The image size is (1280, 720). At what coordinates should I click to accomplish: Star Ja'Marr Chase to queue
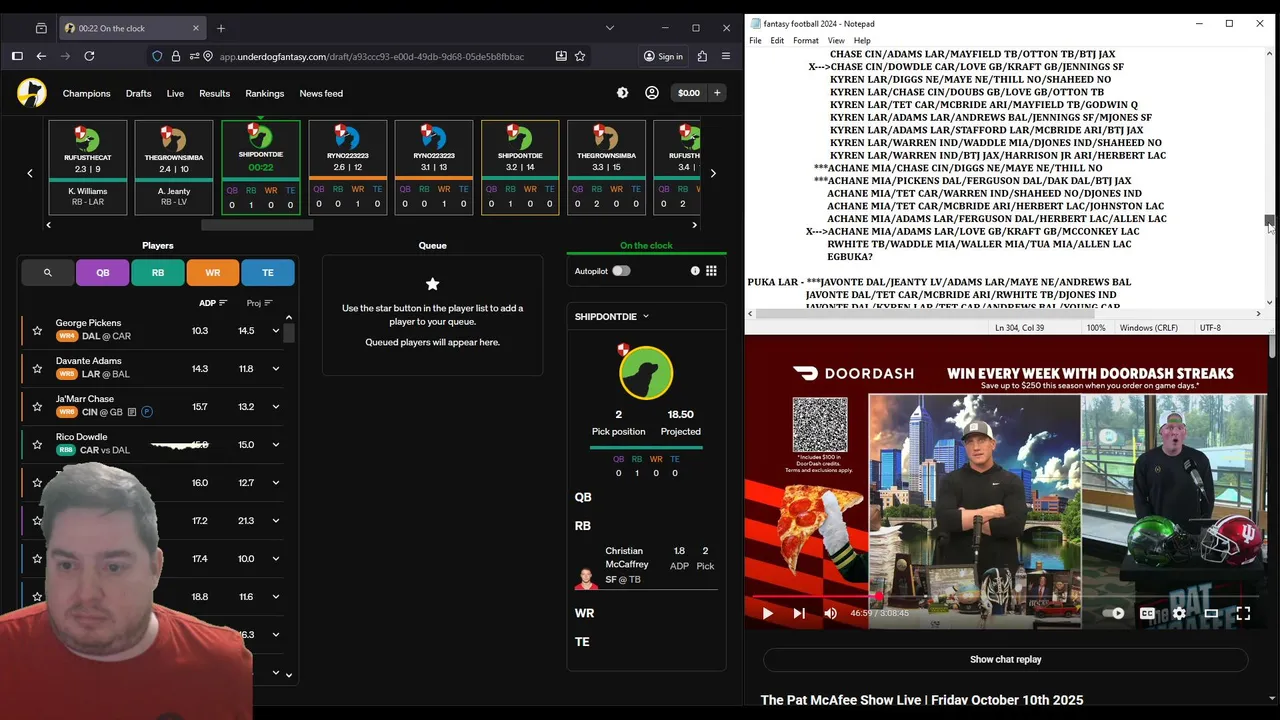click(37, 406)
